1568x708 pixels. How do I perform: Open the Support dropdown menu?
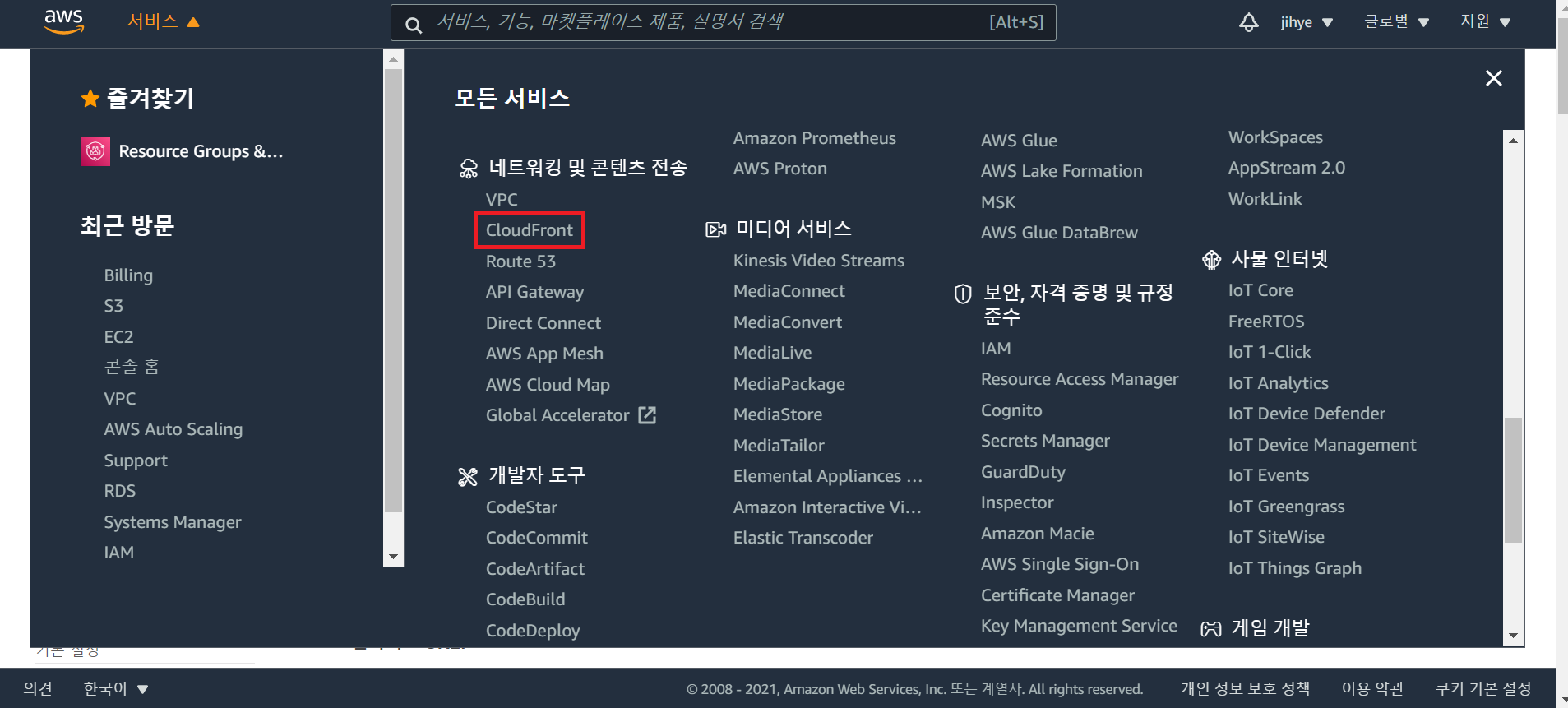tap(1485, 21)
